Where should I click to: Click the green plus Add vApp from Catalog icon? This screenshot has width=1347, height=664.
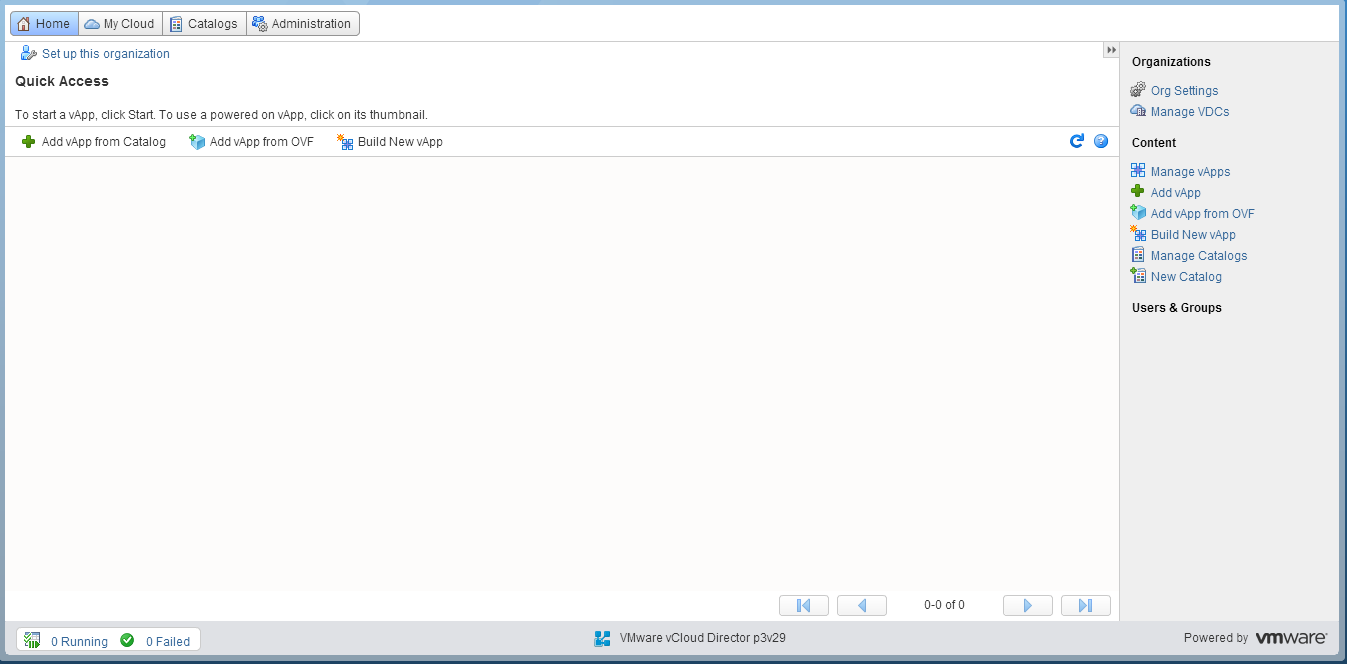(28, 142)
